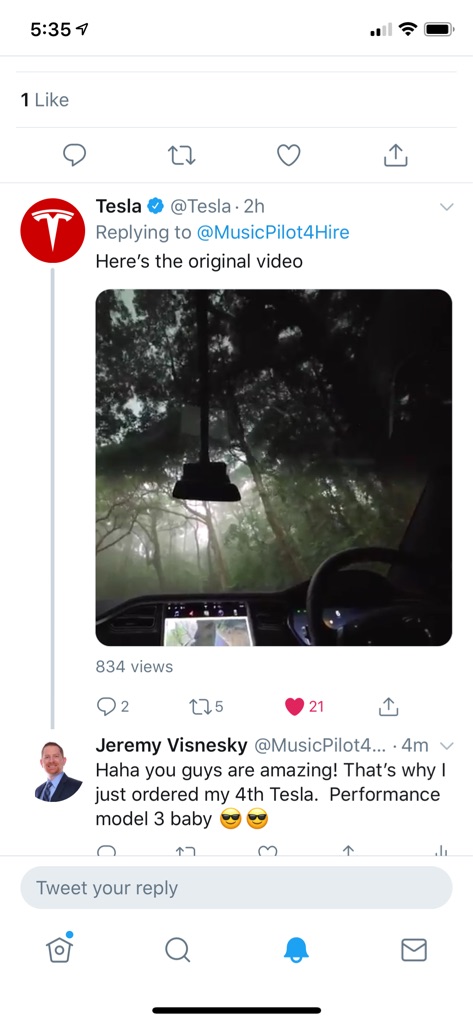Screen dimensions: 473x1024
Task: Open Jeremy Visnesky's profile photo
Action: [59, 771]
